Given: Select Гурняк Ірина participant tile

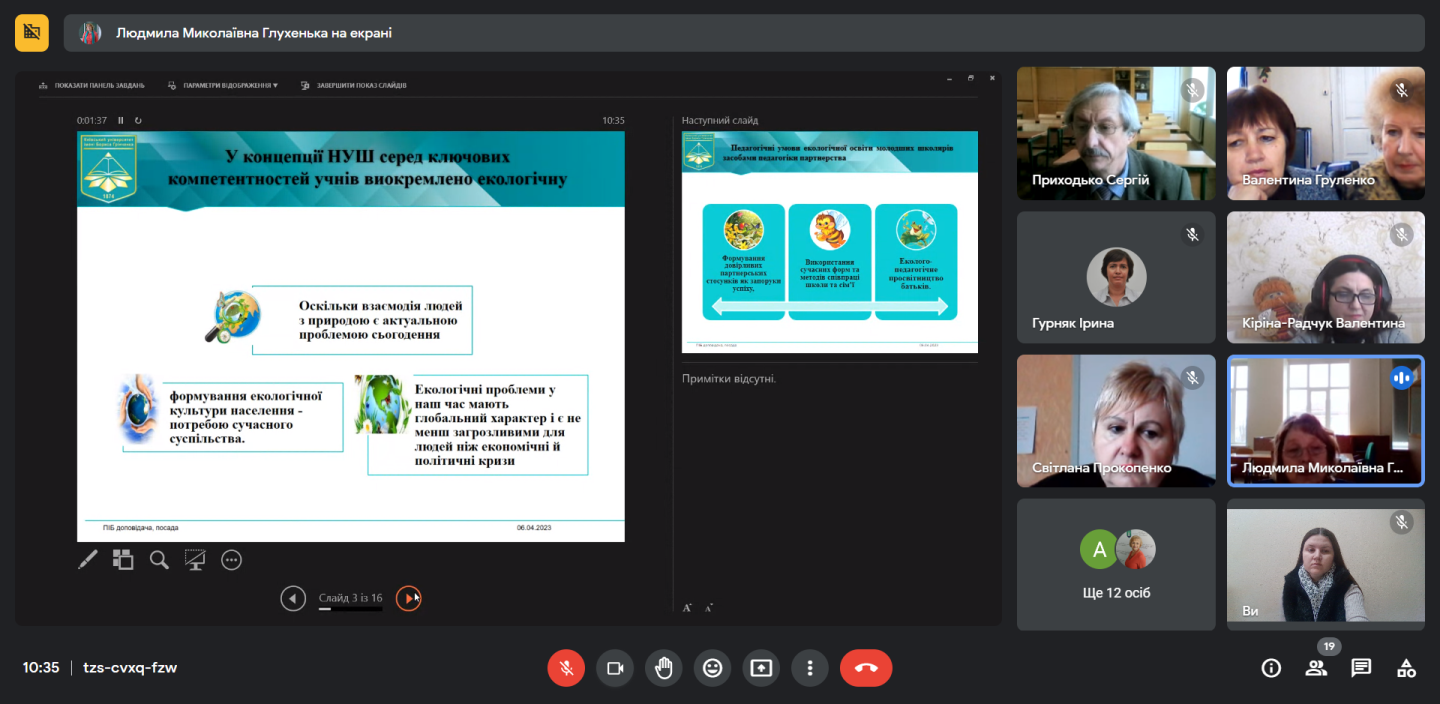Looking at the screenshot, I should [x=1116, y=277].
